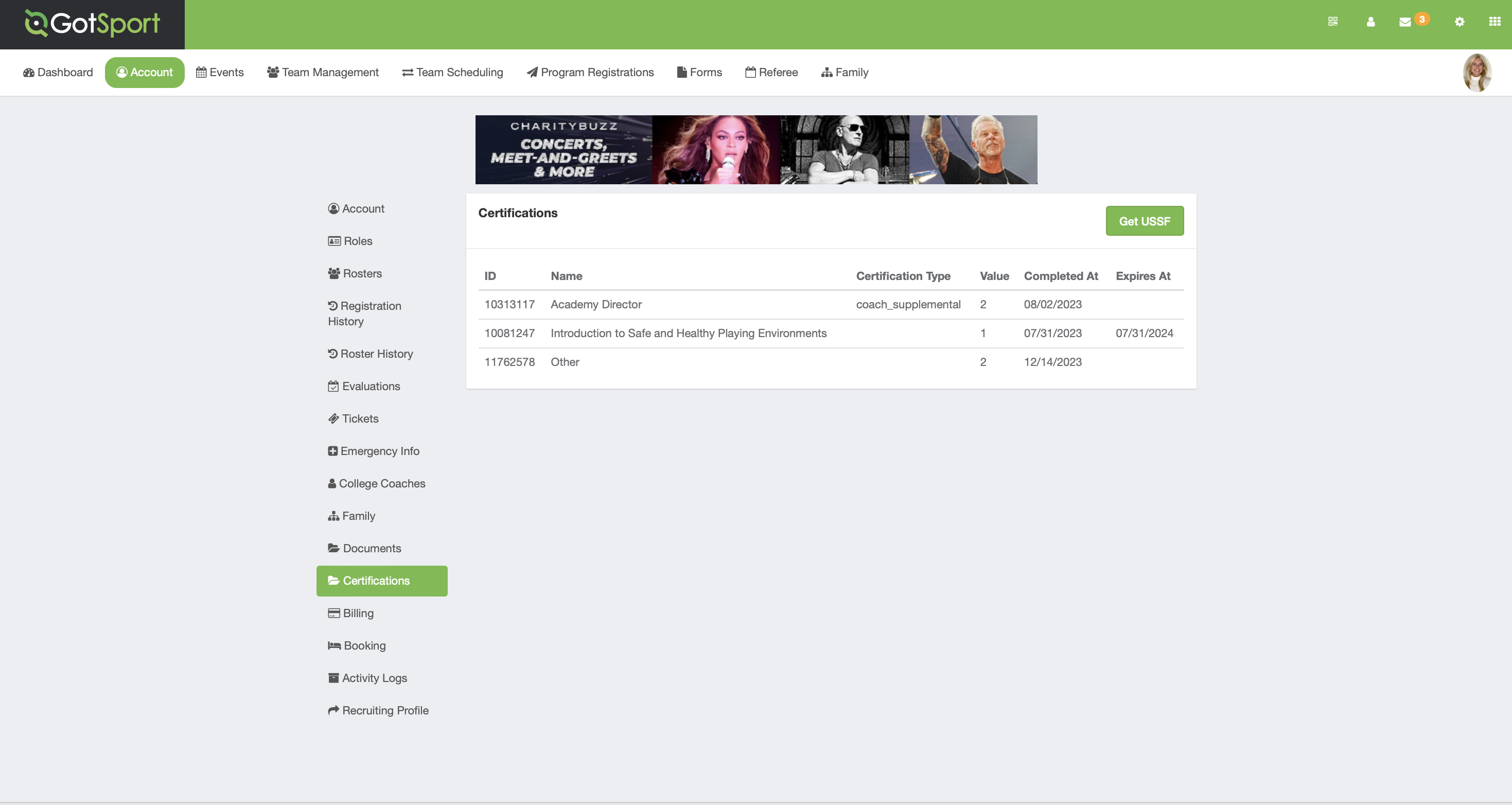Open Registration History in the sidebar
The image size is (1512, 805).
pyautogui.click(x=381, y=313)
